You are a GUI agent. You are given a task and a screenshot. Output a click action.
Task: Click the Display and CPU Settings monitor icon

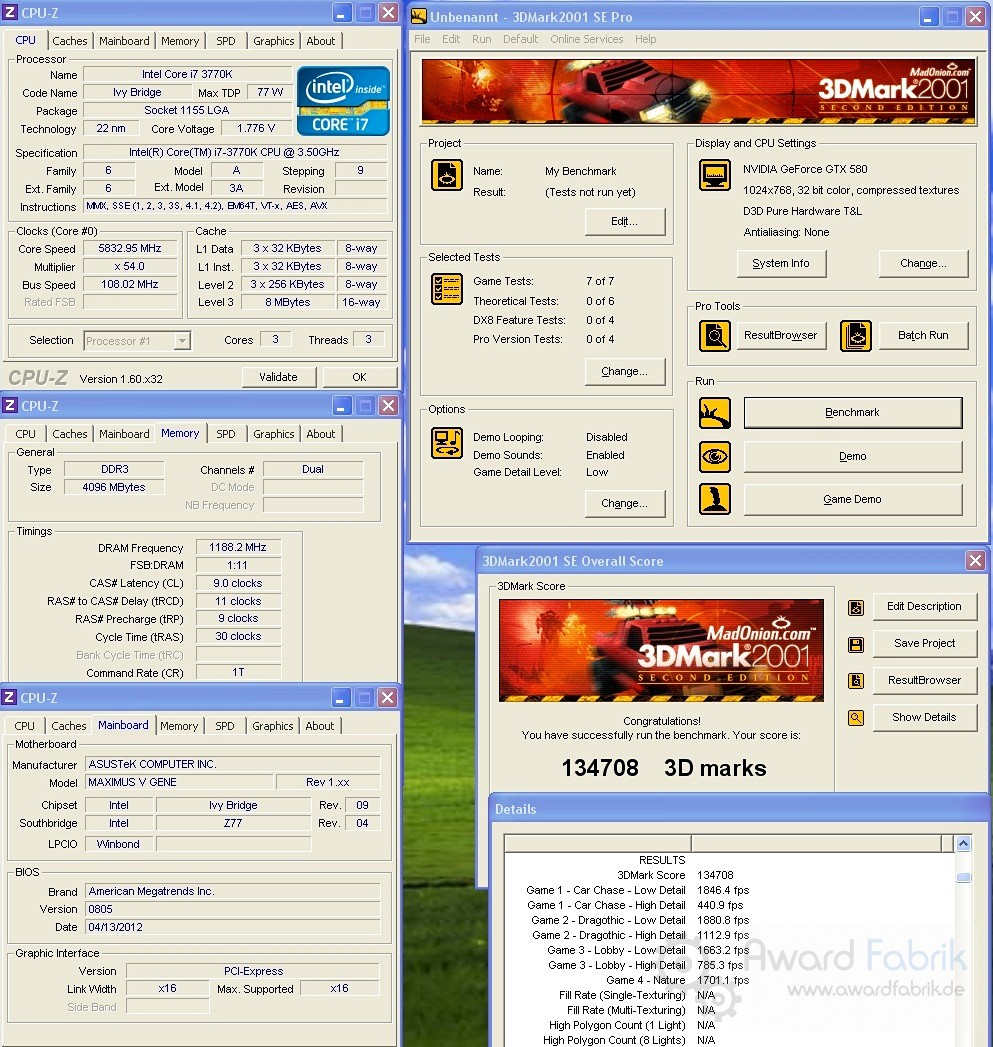715,176
